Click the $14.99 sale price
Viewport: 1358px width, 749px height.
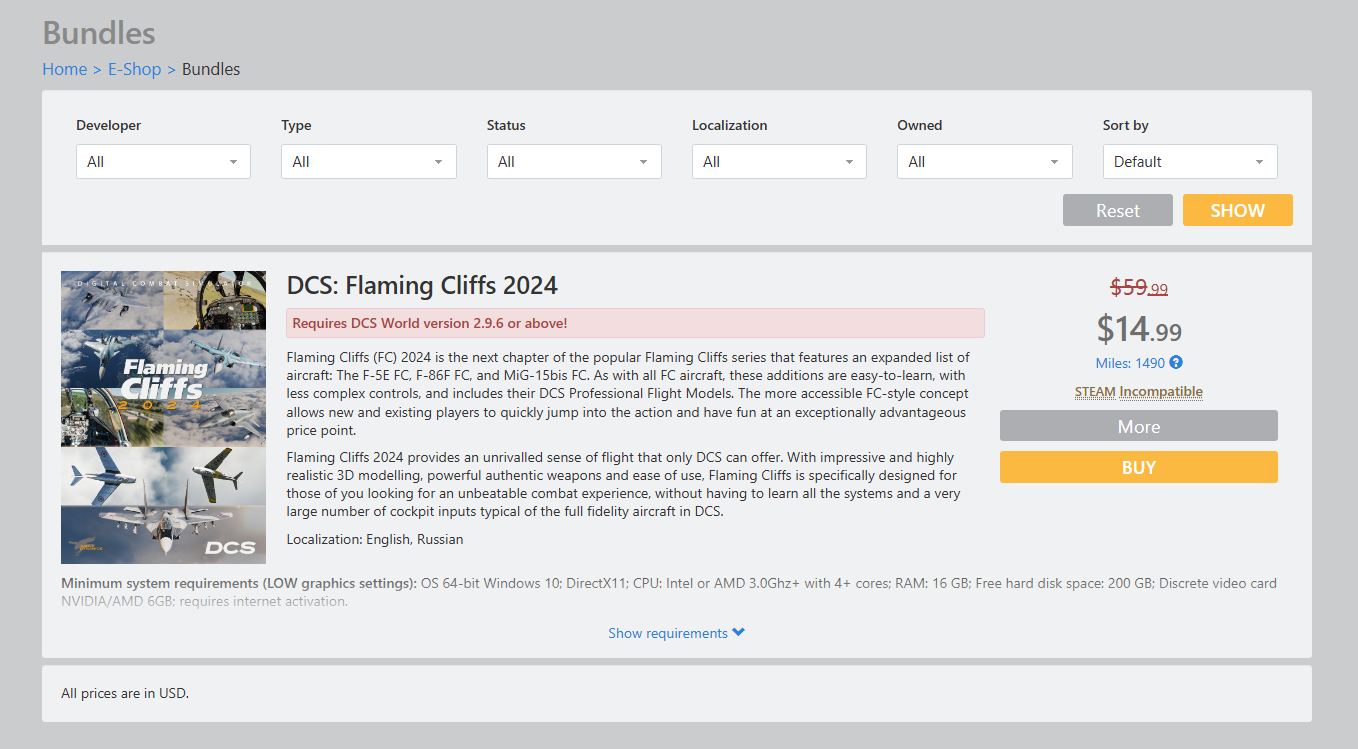click(x=1139, y=329)
